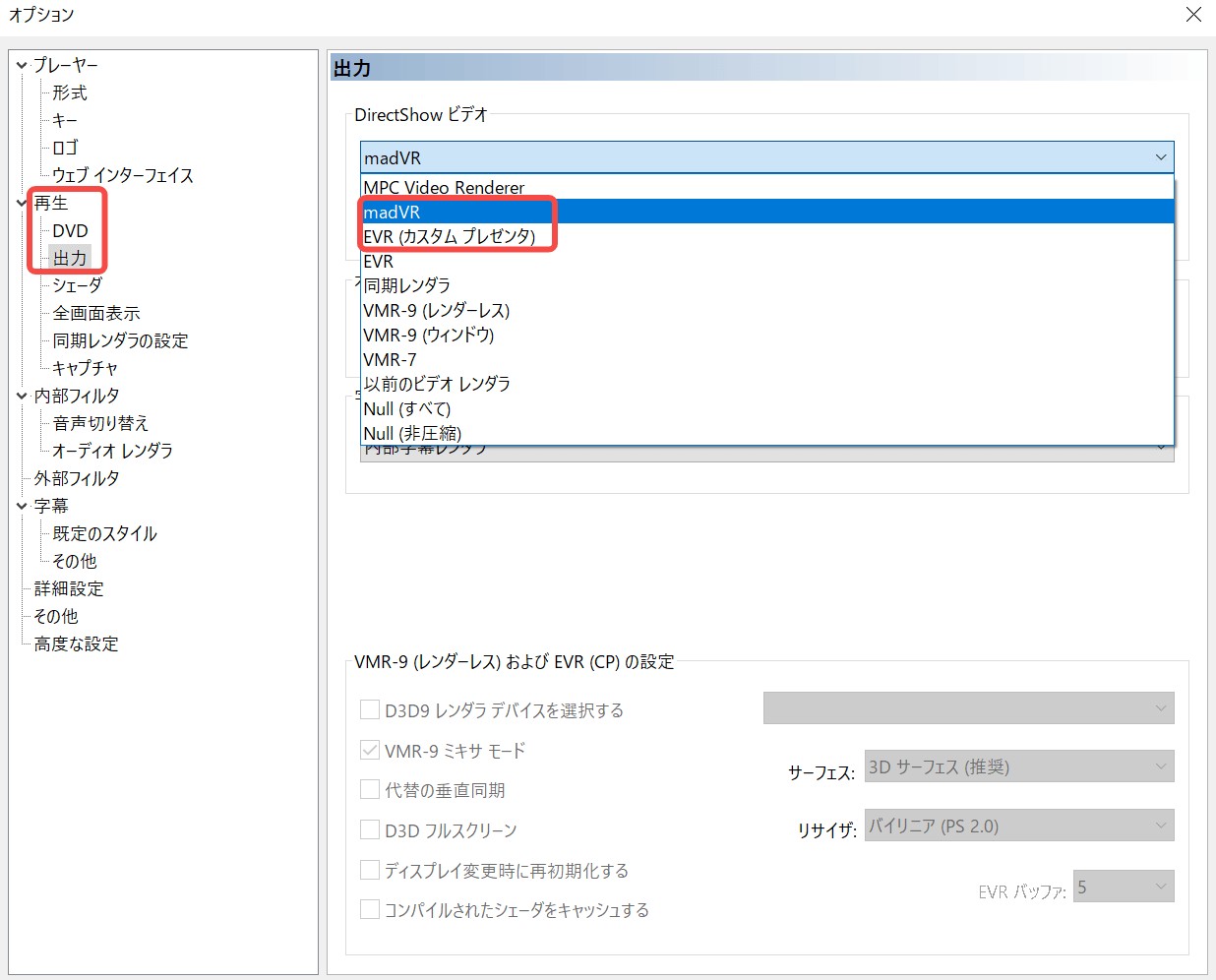Open the DirectShow ビデオ combo box arrow

click(1161, 157)
